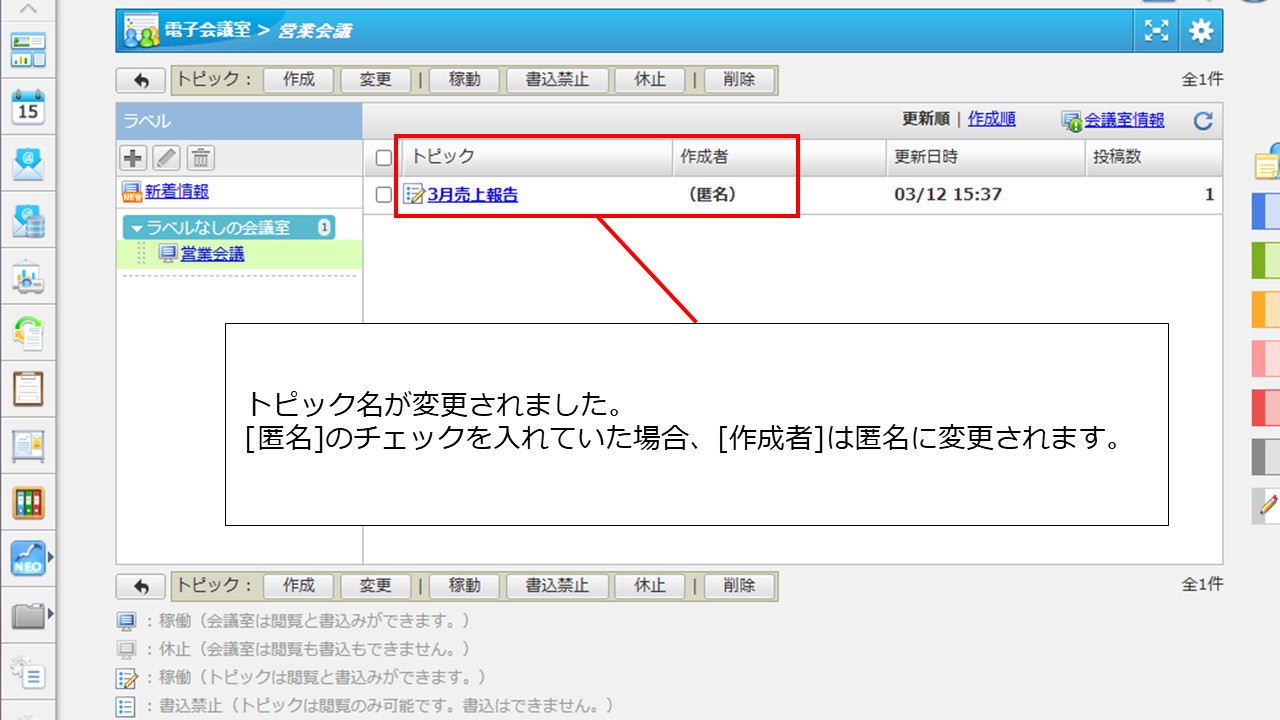Open the settings gear in the header

[1201, 31]
